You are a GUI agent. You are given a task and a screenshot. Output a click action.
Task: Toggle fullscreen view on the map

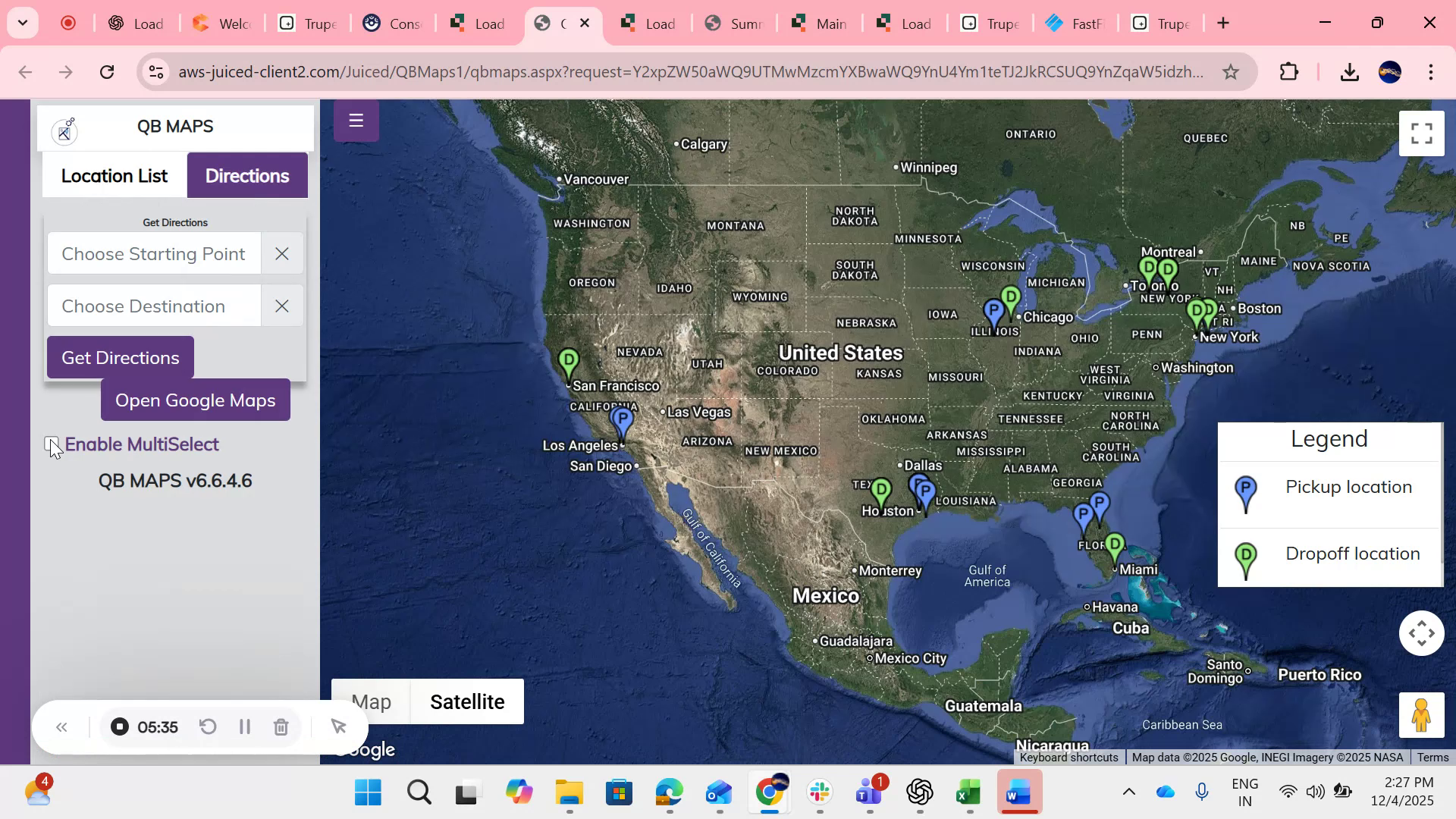[1421, 133]
